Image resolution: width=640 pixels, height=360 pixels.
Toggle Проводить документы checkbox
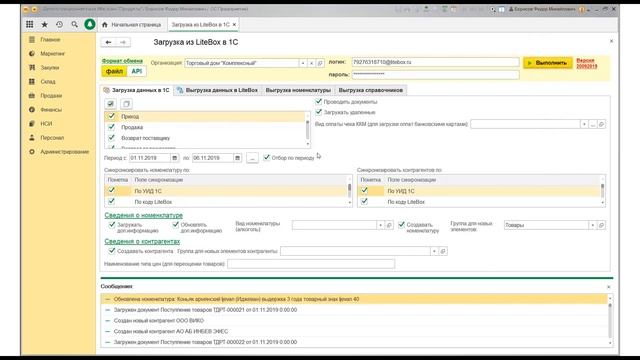click(318, 102)
